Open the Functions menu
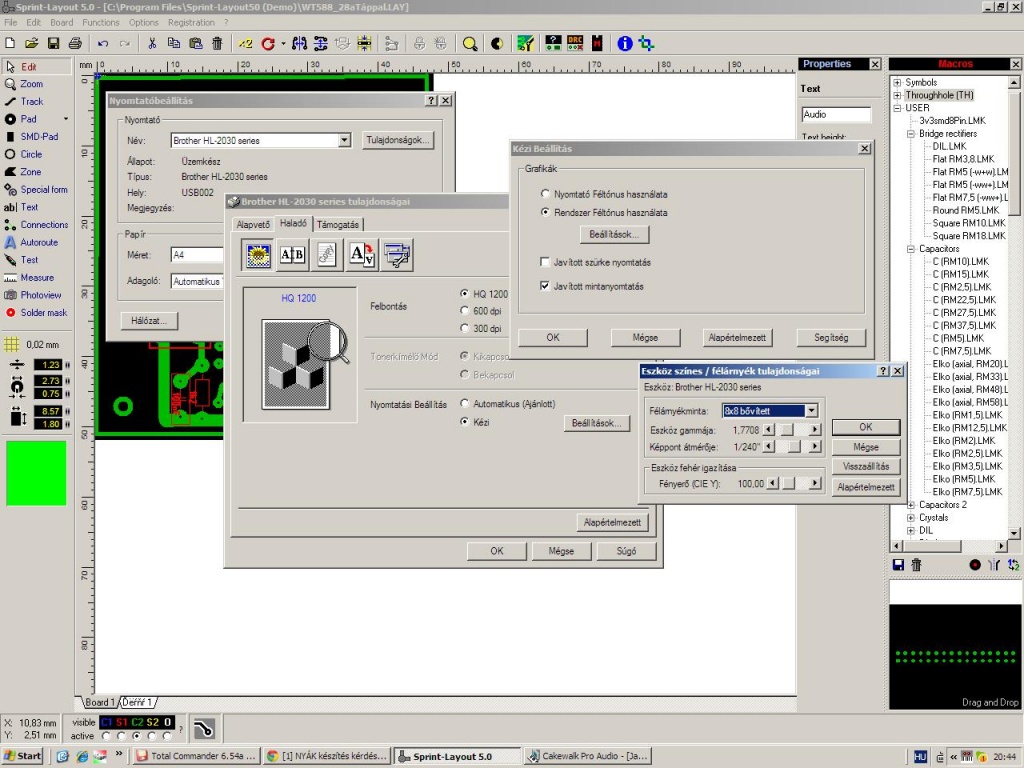Viewport: 1024px width, 768px height. (x=101, y=22)
